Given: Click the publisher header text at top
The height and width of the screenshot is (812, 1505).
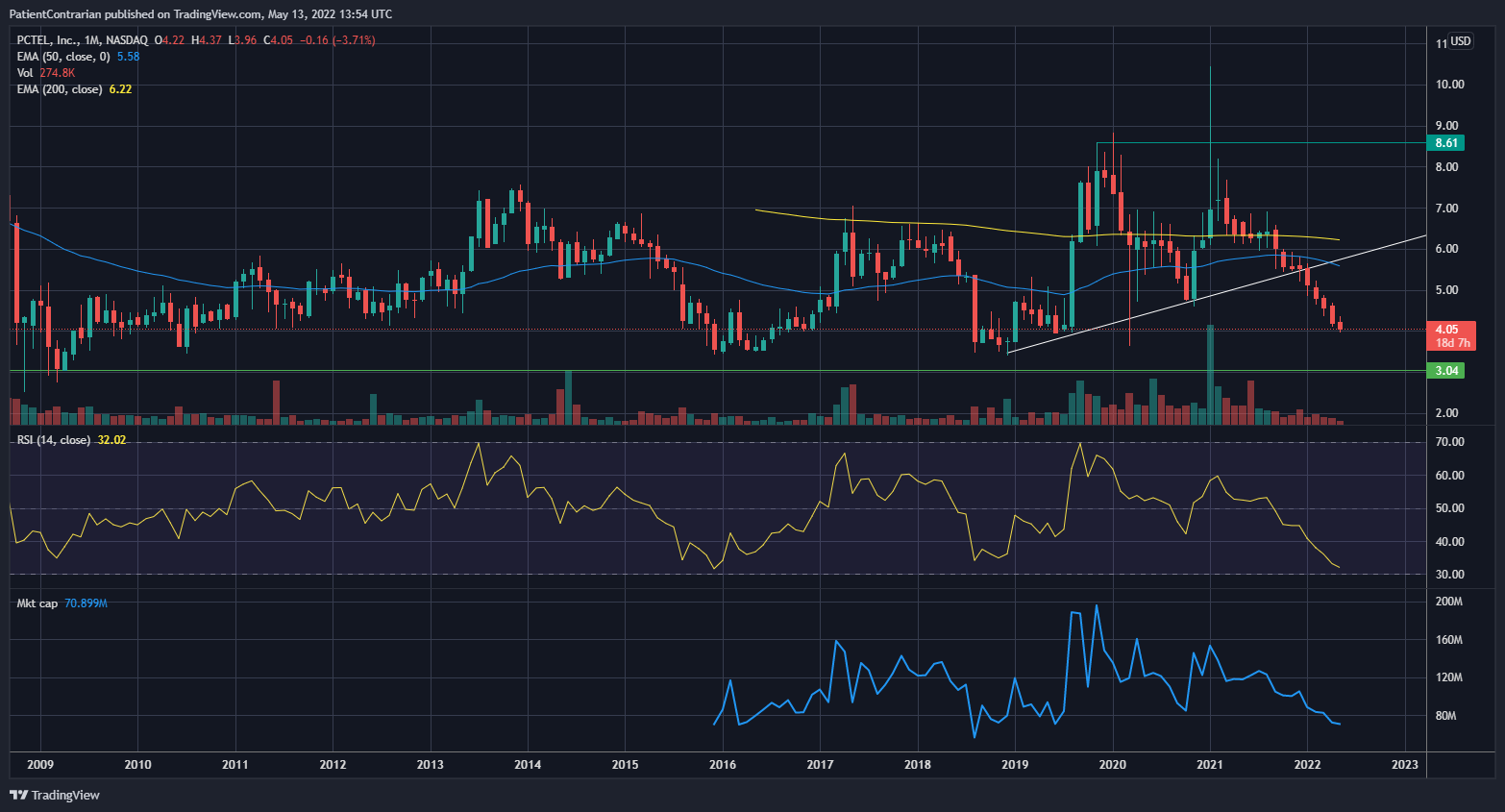Looking at the screenshot, I should coord(201,14).
